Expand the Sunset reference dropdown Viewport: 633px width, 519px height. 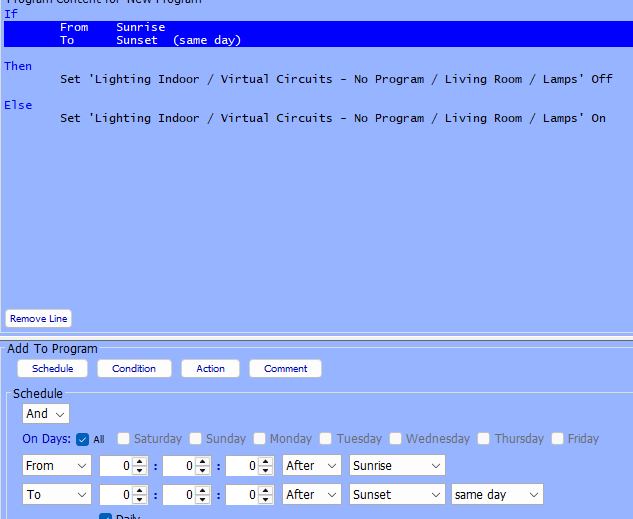(397, 495)
